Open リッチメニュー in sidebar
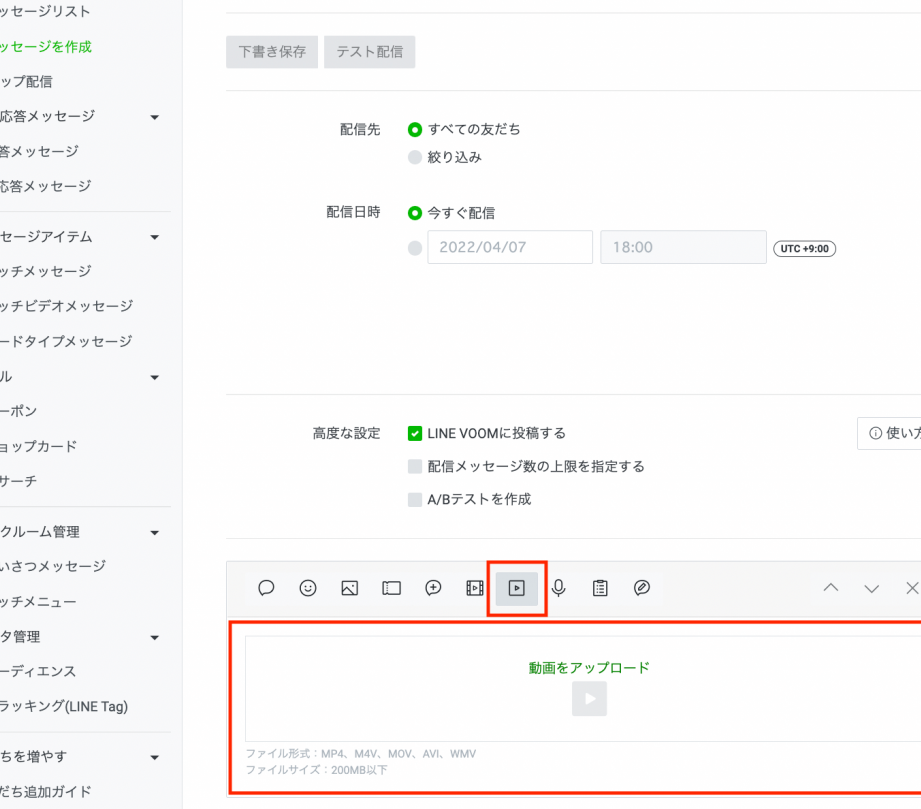 click(38, 602)
